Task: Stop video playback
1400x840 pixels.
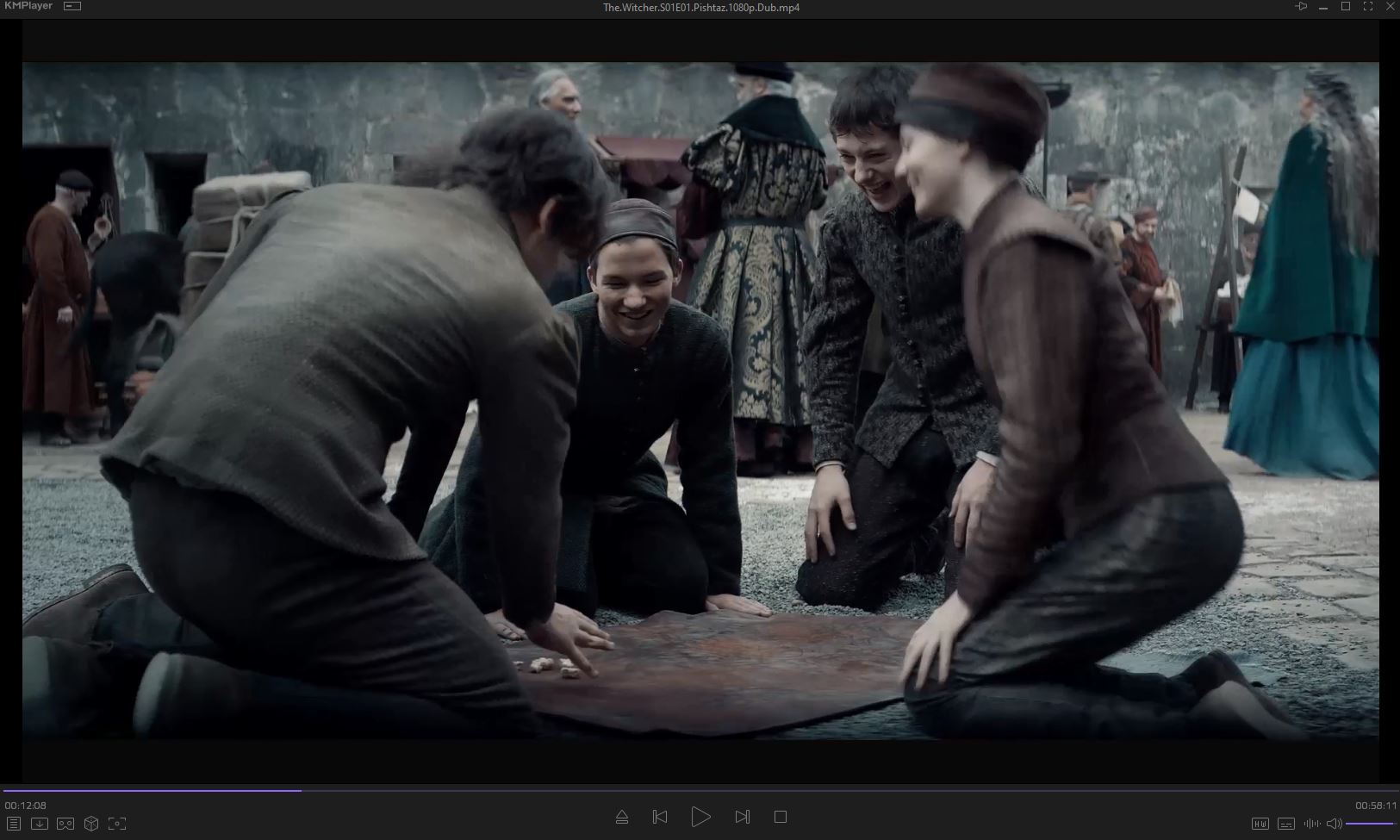Action: click(781, 817)
